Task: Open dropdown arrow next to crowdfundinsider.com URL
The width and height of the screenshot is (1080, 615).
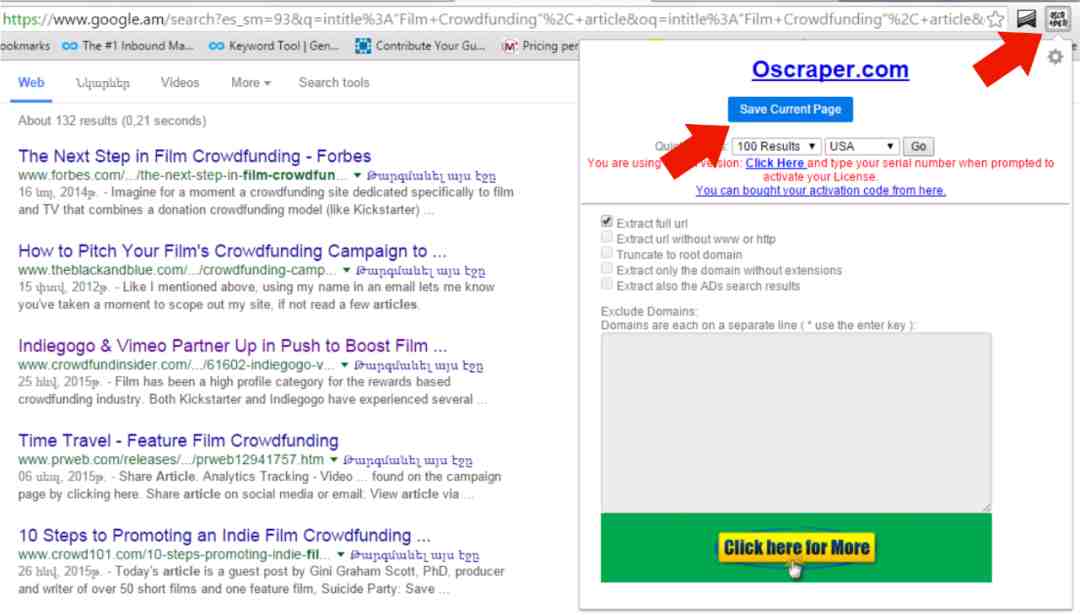Action: point(344,365)
